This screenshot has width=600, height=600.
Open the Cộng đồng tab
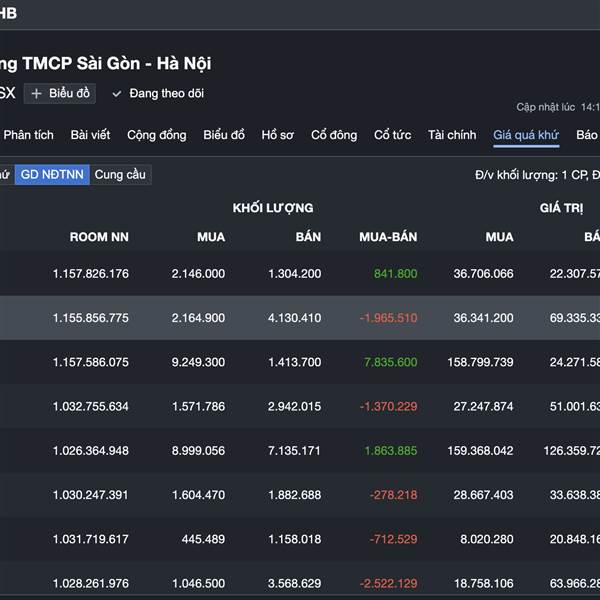coord(156,135)
